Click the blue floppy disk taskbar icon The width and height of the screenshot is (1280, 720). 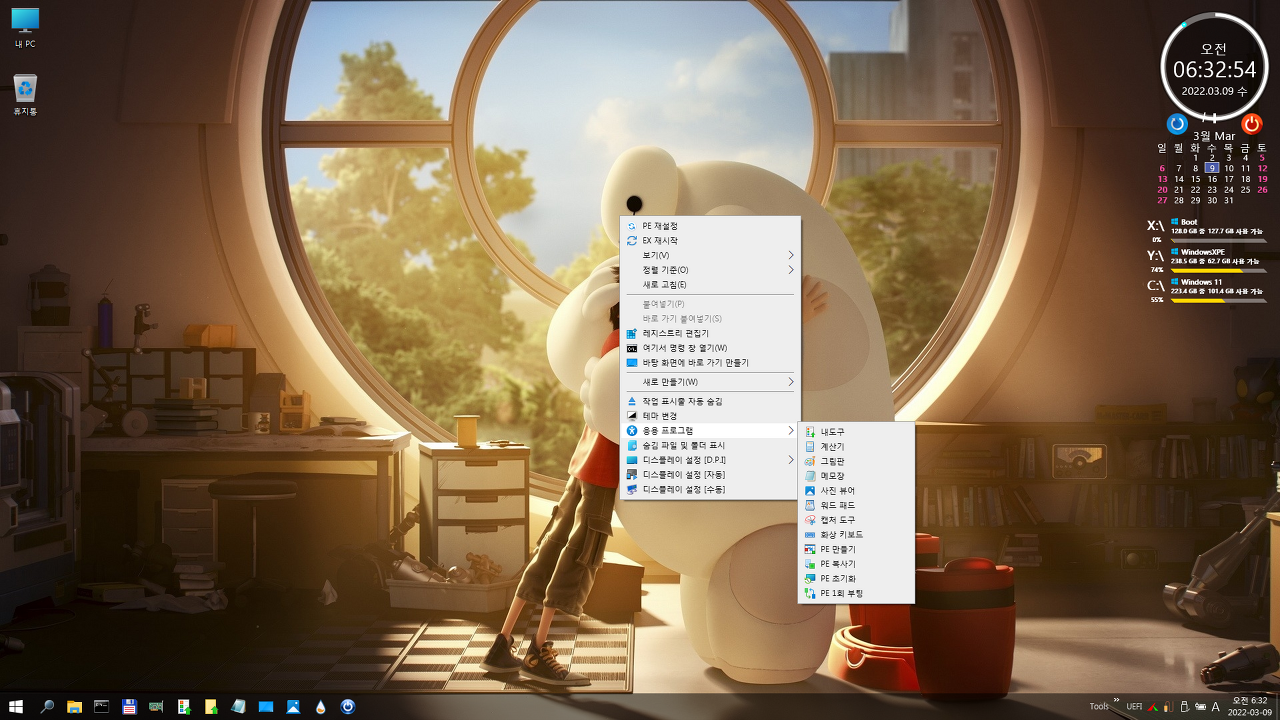click(129, 706)
